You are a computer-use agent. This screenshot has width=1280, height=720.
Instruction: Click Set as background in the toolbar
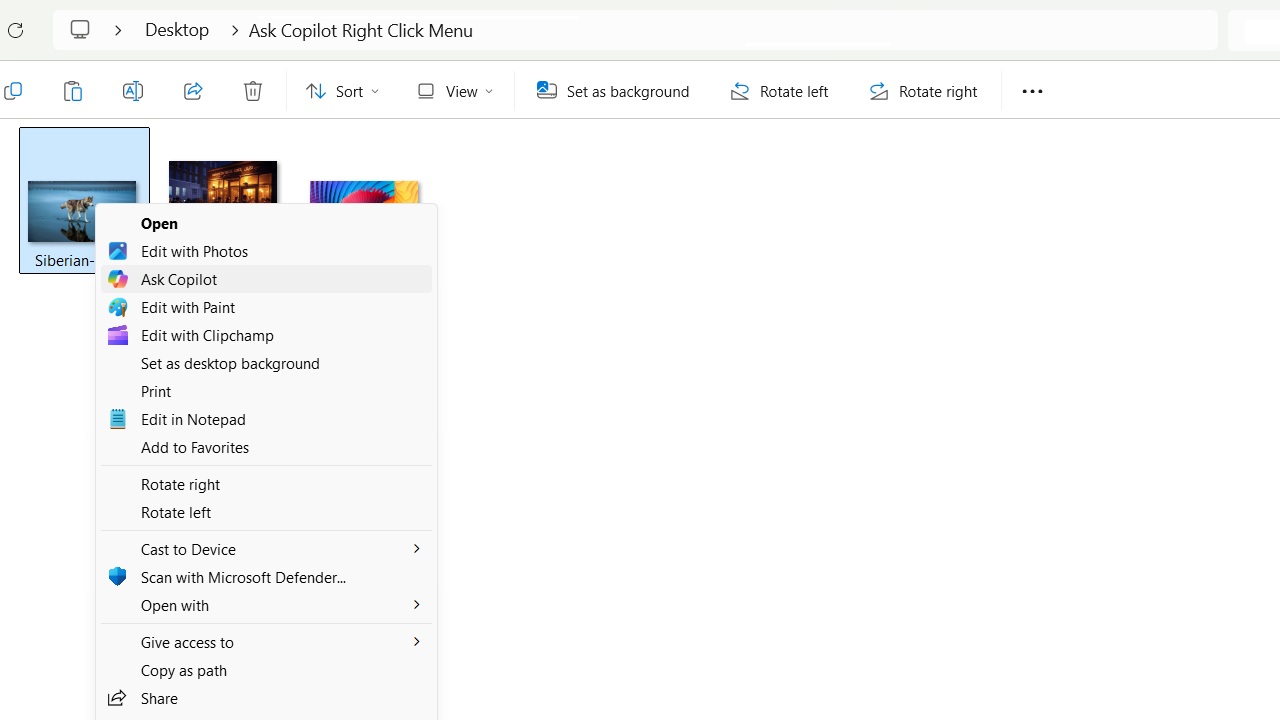(613, 91)
